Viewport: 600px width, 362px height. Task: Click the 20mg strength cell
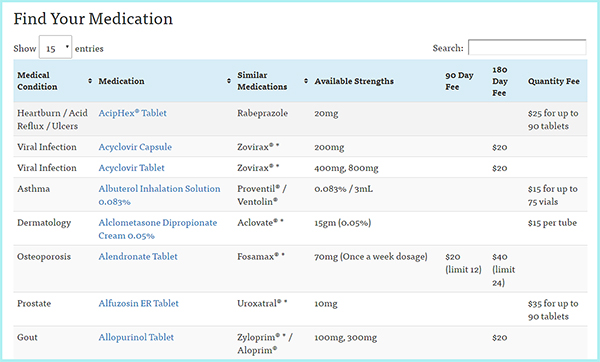pos(326,113)
